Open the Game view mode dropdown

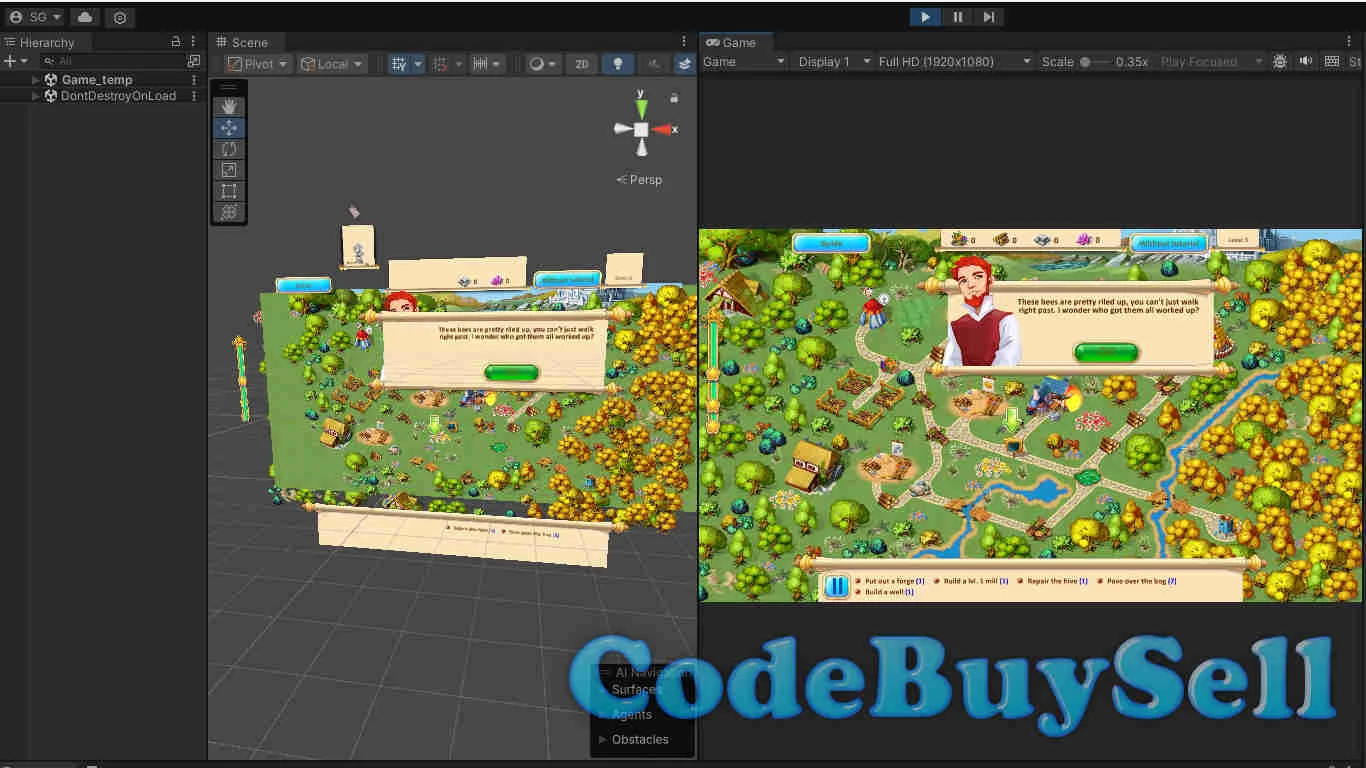tap(743, 61)
